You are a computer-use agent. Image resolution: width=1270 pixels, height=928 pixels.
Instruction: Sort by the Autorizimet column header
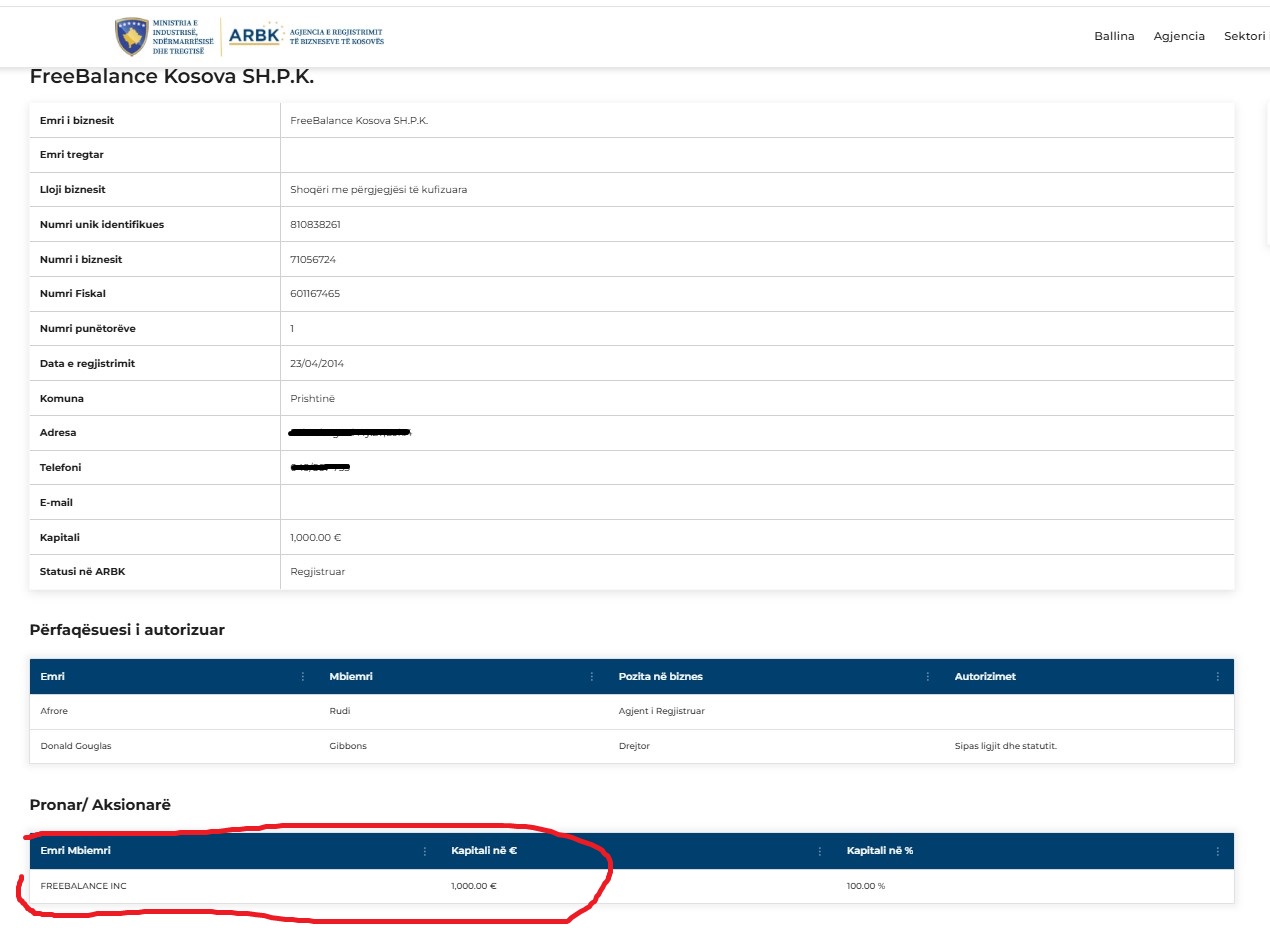[985, 677]
